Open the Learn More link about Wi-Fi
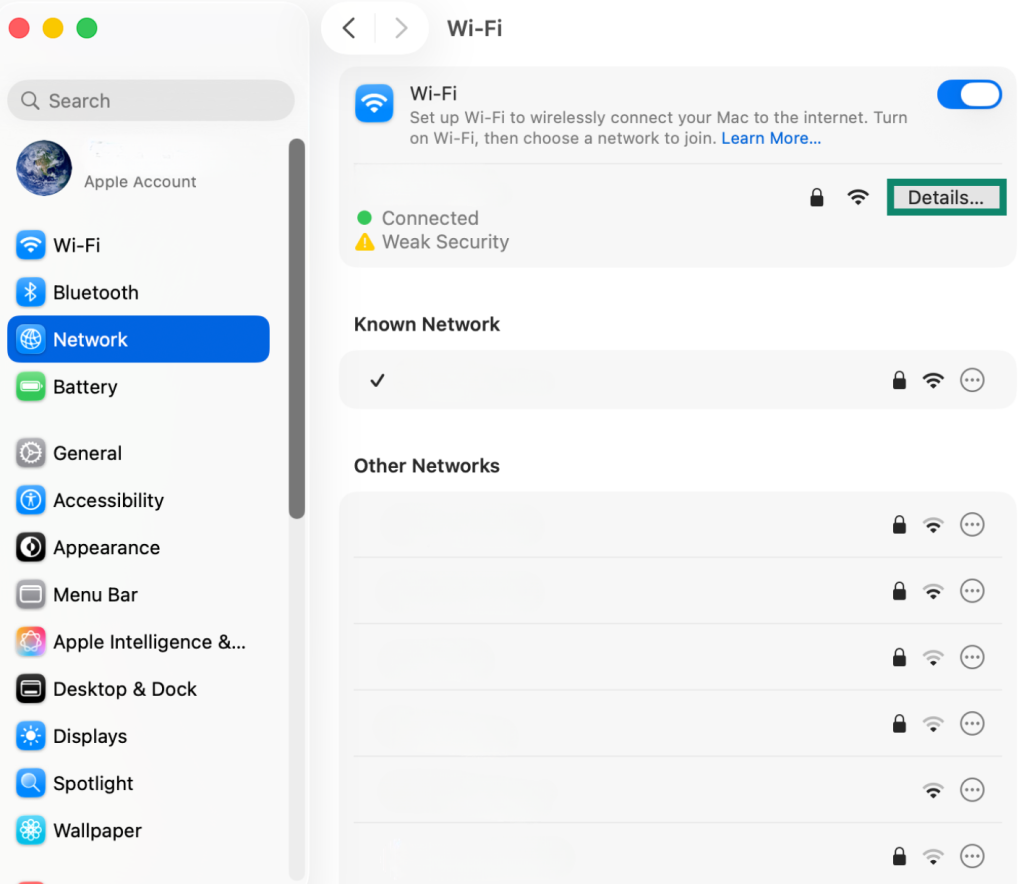 (x=771, y=138)
